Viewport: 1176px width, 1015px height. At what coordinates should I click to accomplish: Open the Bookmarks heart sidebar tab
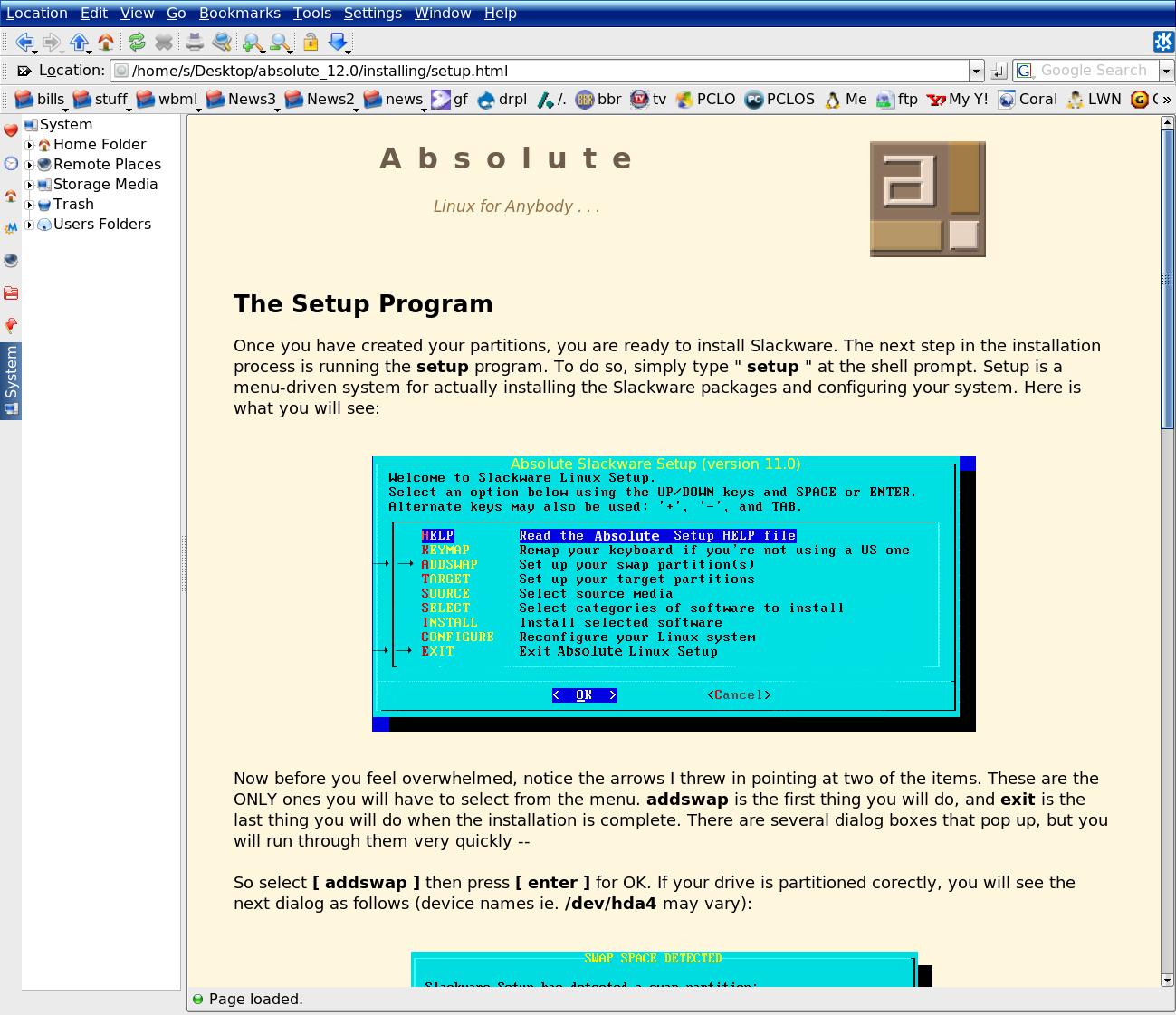11,130
